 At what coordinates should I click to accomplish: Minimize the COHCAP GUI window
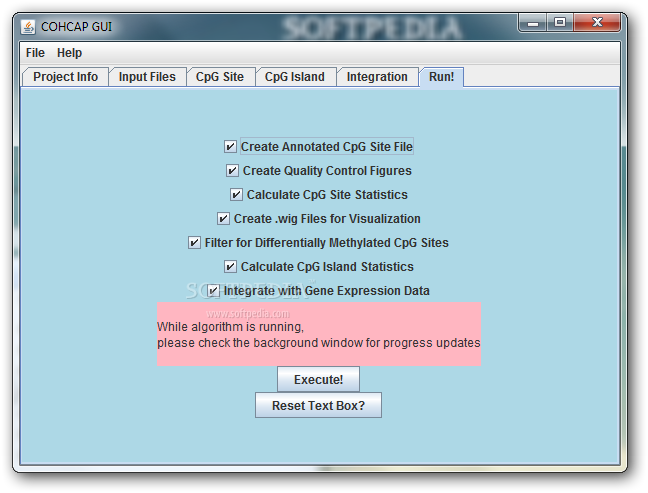click(533, 23)
